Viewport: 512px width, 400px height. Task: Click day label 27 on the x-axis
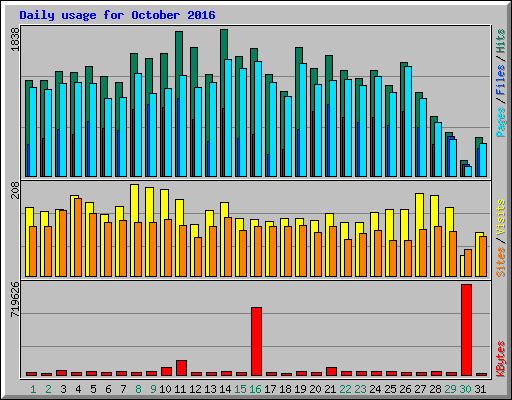[x=420, y=389]
